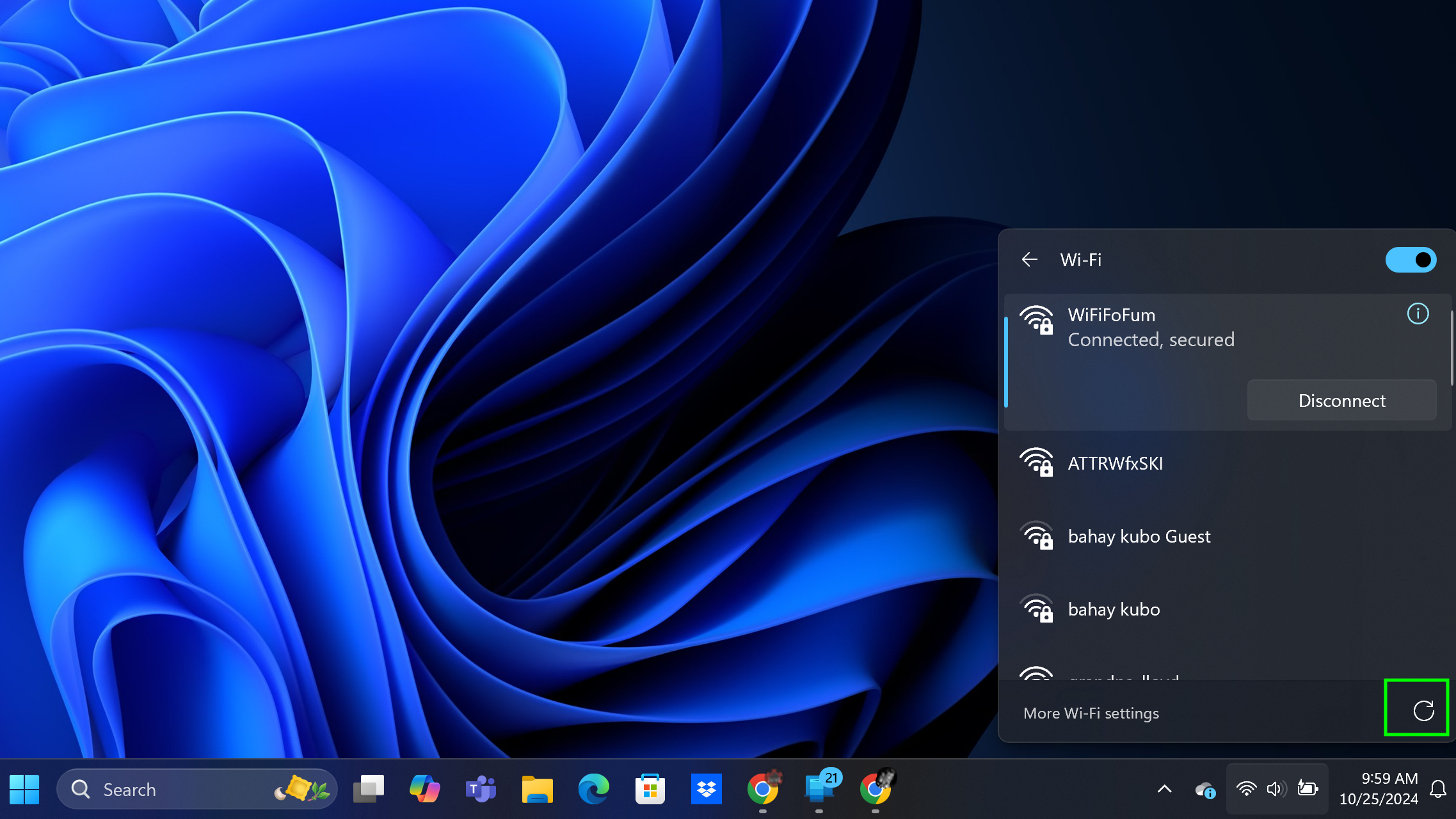
Task: Click the Wi-Fi network list scrollbar
Action: click(1451, 349)
